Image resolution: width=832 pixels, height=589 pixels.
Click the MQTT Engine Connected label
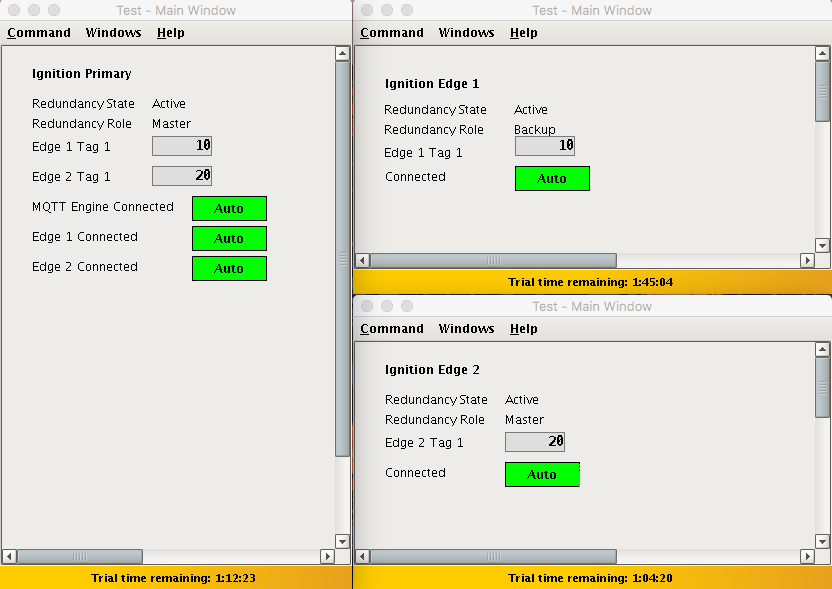[103, 207]
